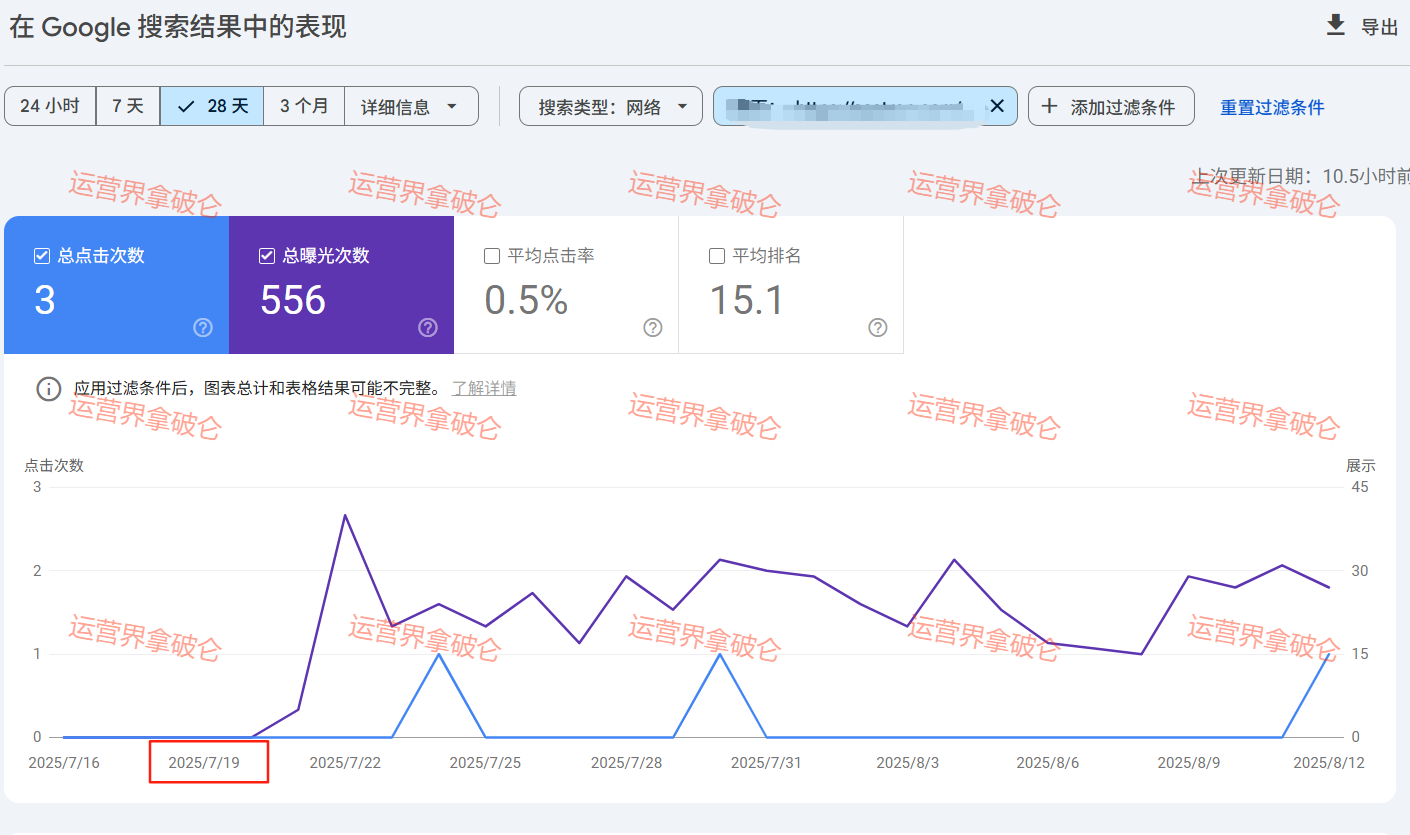Enable the 平均排名 checkbox
The width and height of the screenshot is (1410, 835).
(717, 256)
